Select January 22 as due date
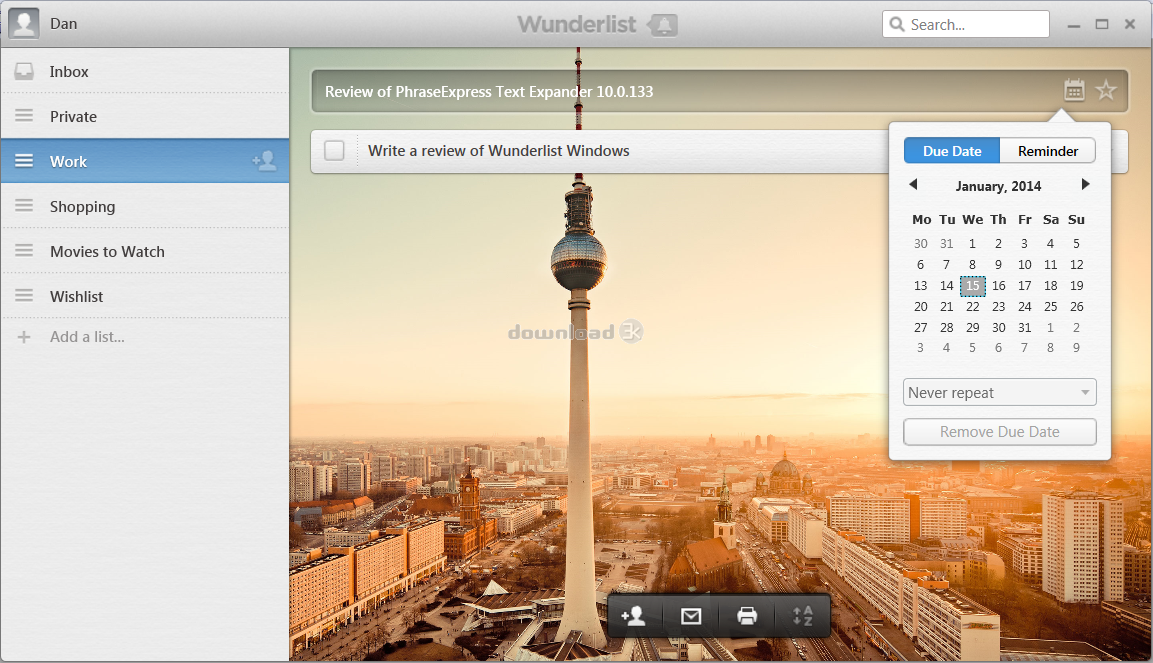This screenshot has width=1153, height=663. [973, 307]
